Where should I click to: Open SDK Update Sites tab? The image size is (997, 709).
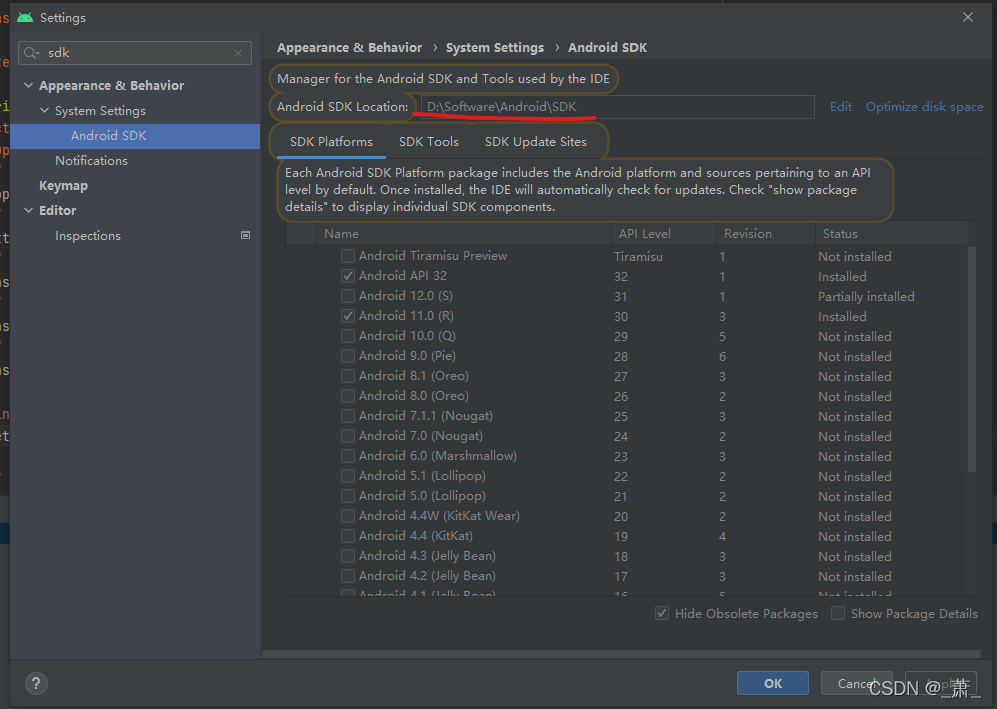coord(536,142)
